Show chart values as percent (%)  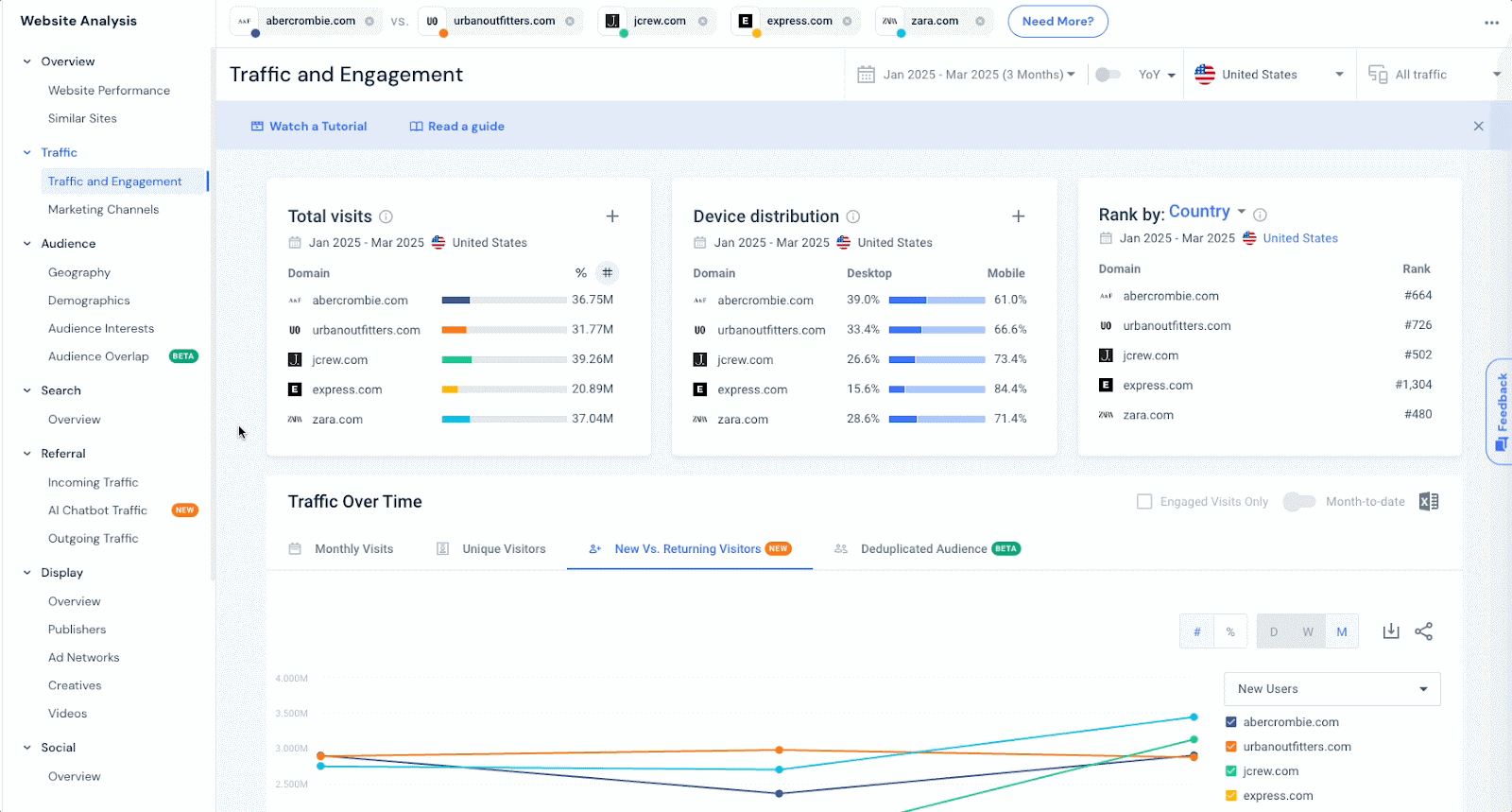tap(1230, 631)
